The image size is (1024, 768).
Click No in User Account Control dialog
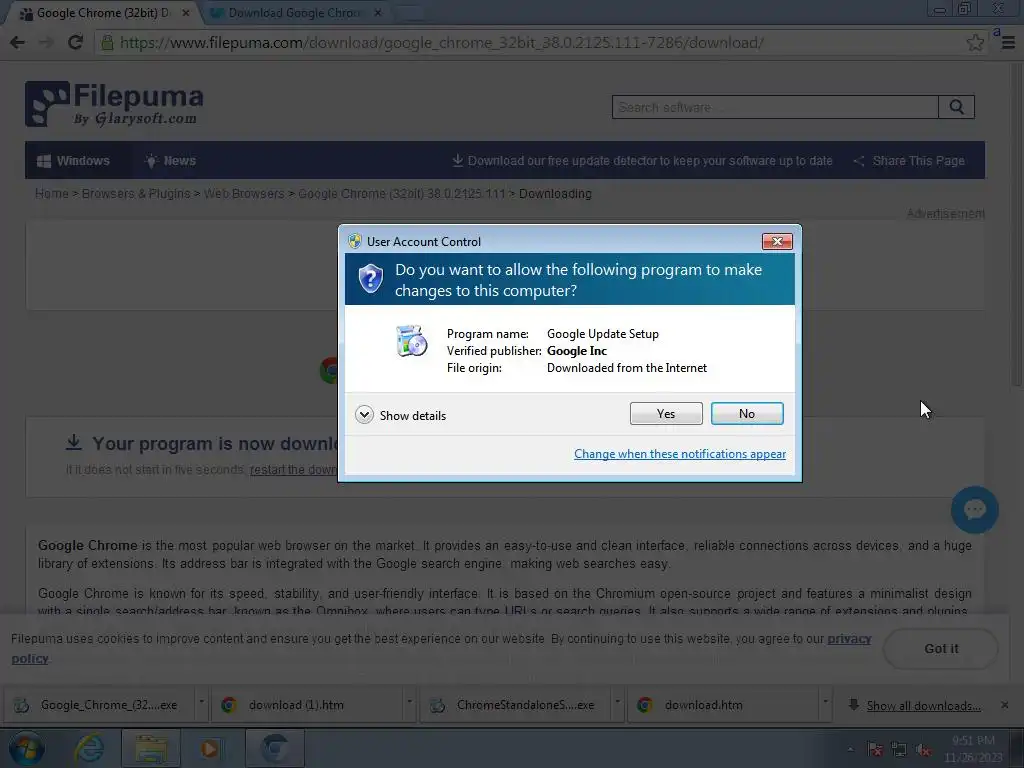pos(746,413)
